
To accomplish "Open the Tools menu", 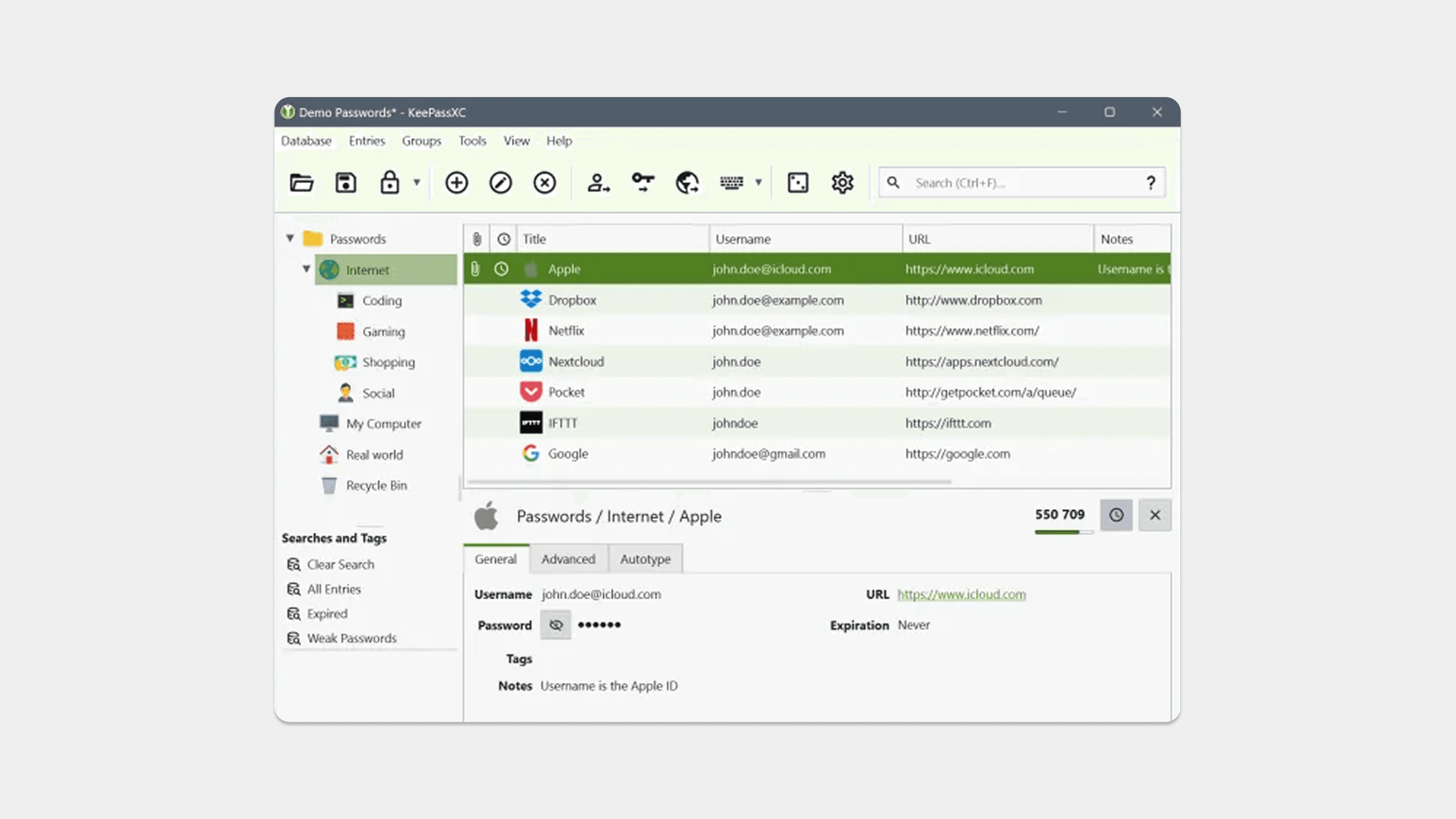I will point(472,141).
